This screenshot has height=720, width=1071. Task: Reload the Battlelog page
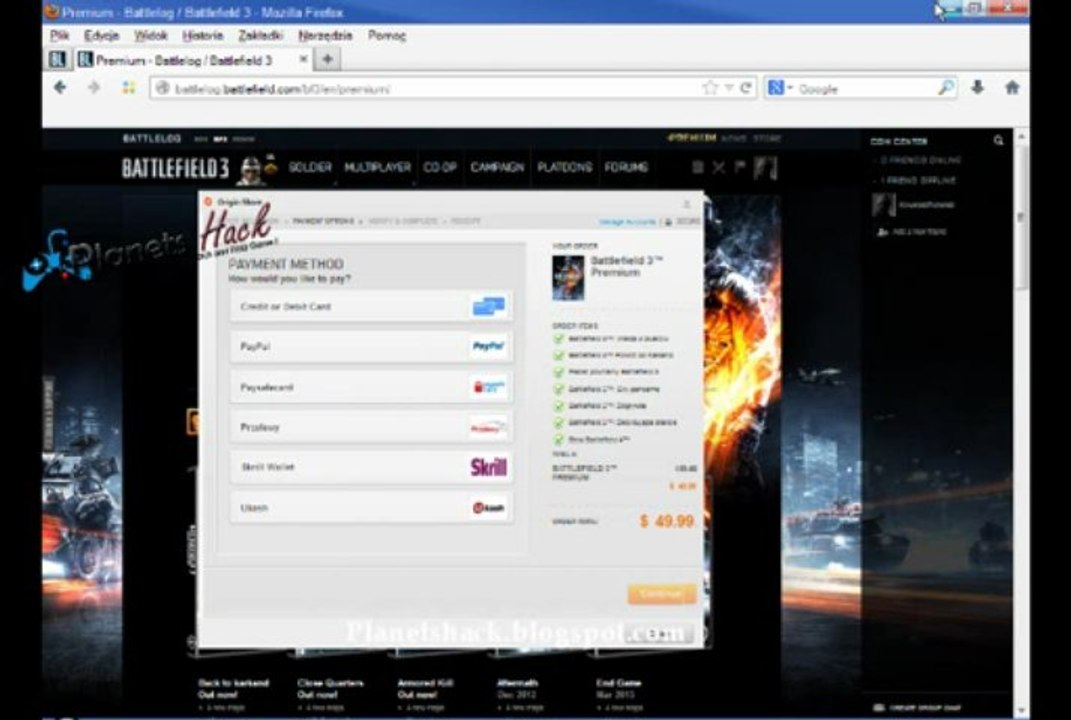(x=746, y=88)
